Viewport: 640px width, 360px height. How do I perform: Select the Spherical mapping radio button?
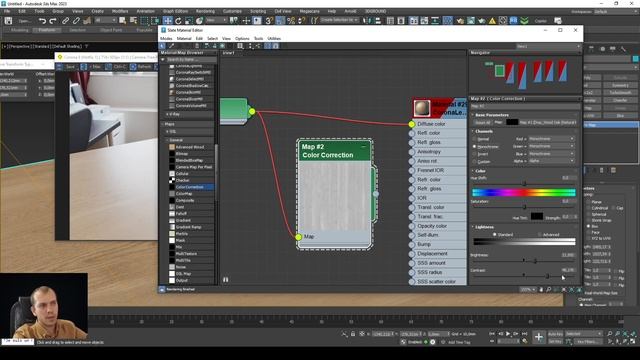(x=589, y=214)
